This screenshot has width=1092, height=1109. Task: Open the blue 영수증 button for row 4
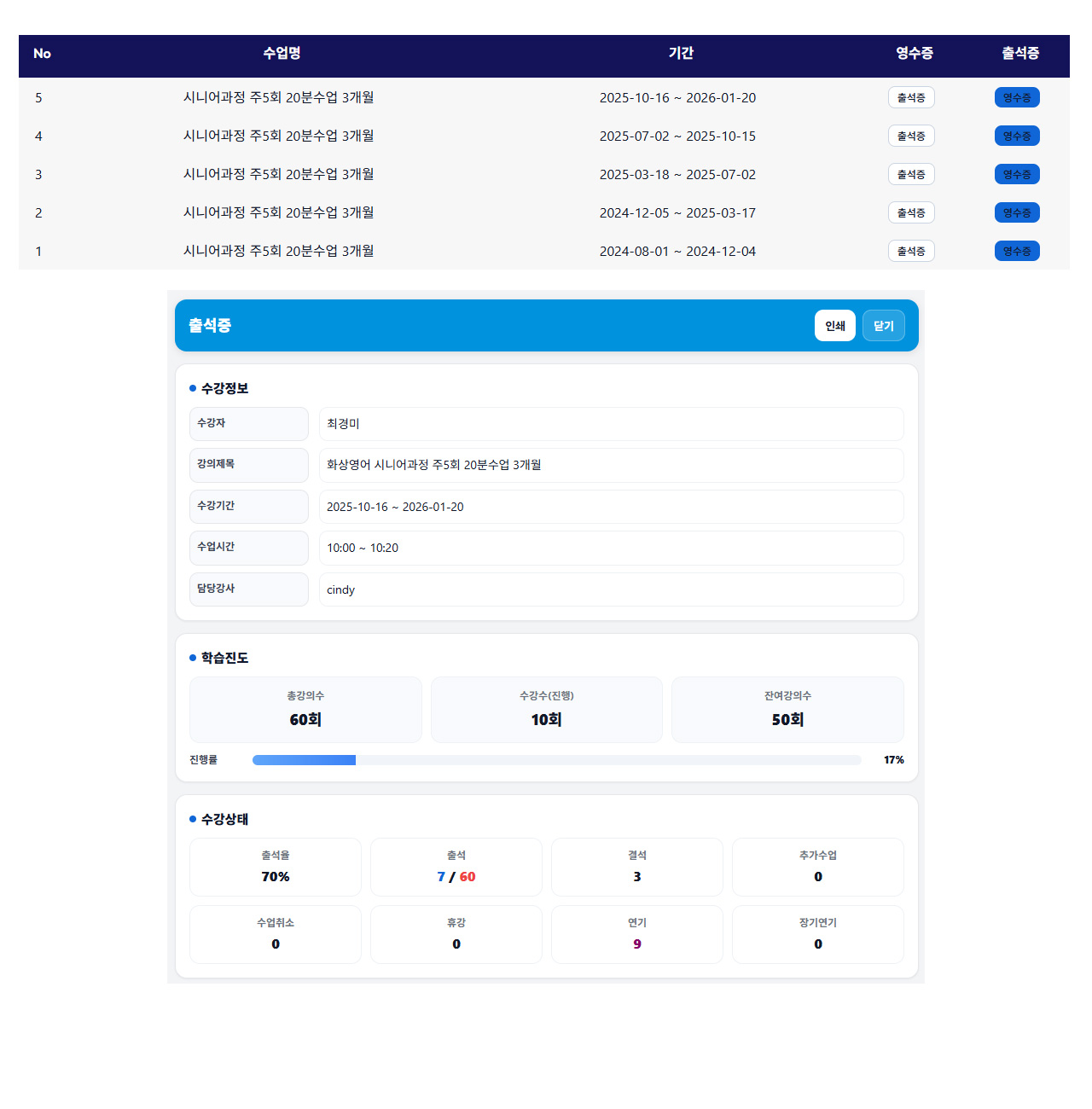coord(1017,136)
